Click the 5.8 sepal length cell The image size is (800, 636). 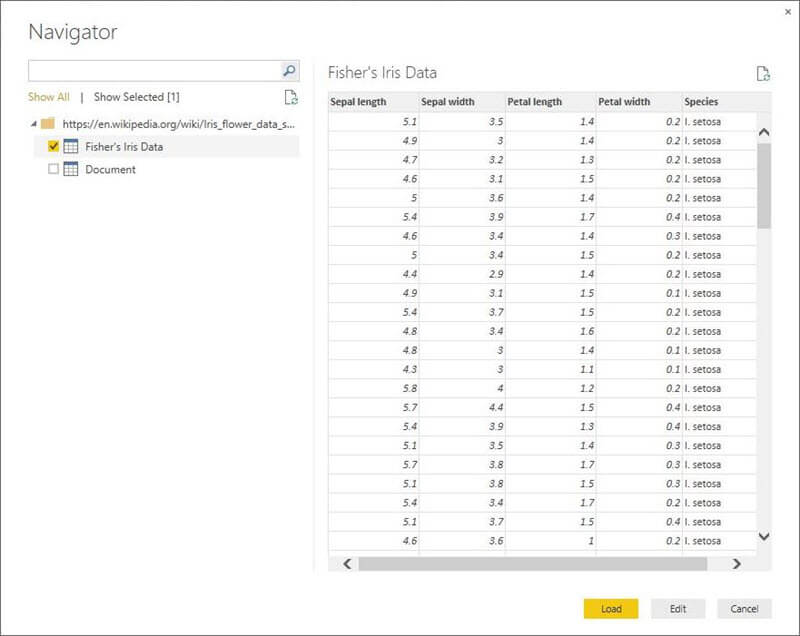(x=373, y=389)
